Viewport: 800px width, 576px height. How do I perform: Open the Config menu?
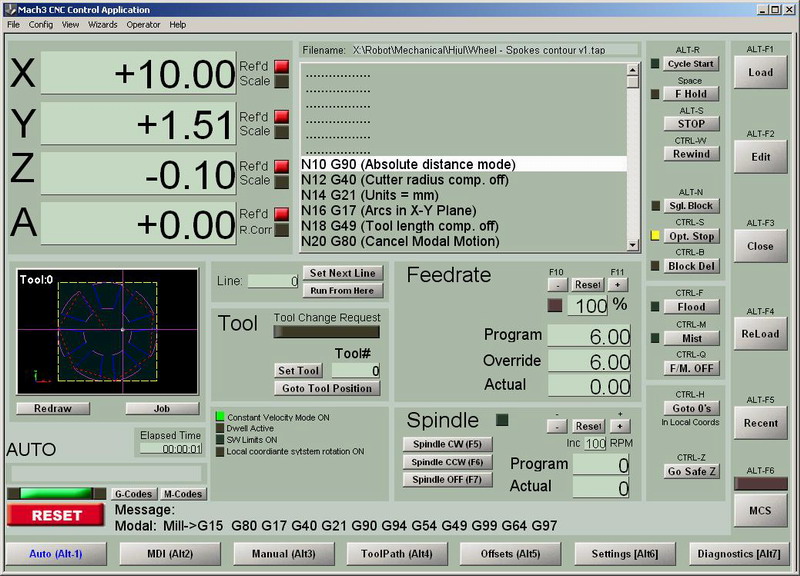(41, 24)
